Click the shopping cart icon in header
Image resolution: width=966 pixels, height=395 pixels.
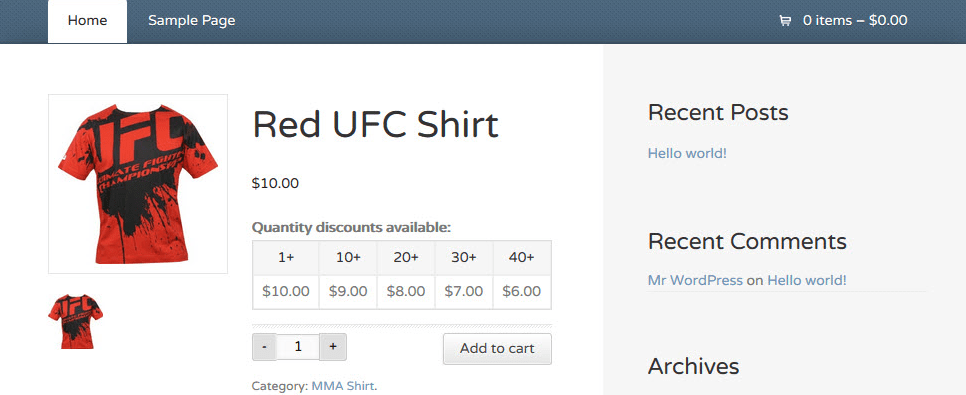click(785, 21)
